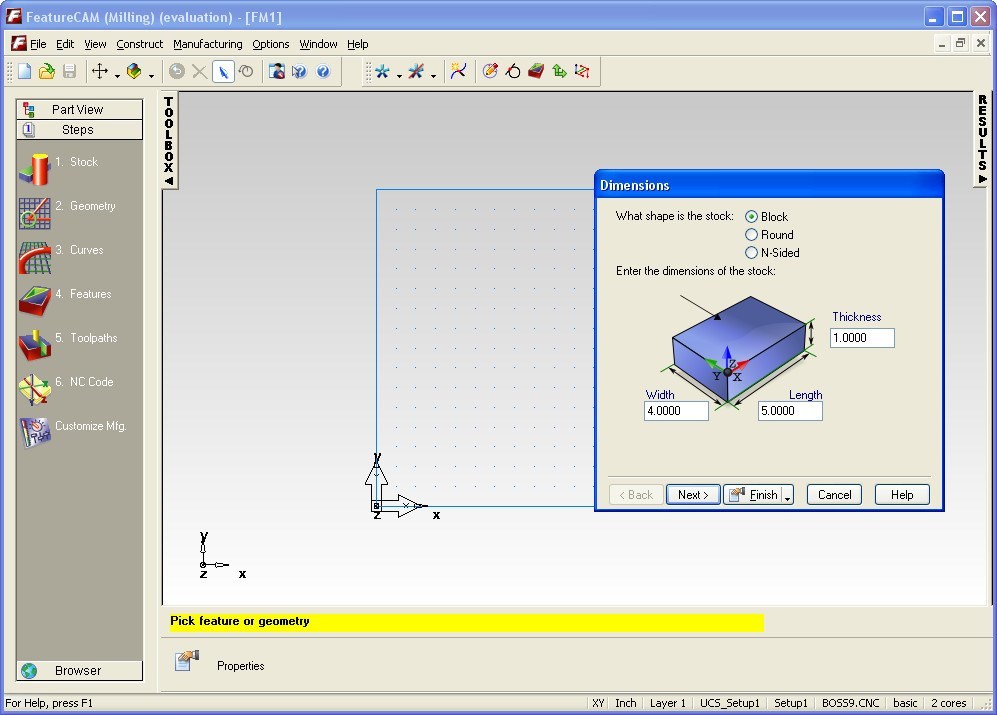Expand the Finish button dropdown arrow
This screenshot has height=715, width=997.
point(788,496)
